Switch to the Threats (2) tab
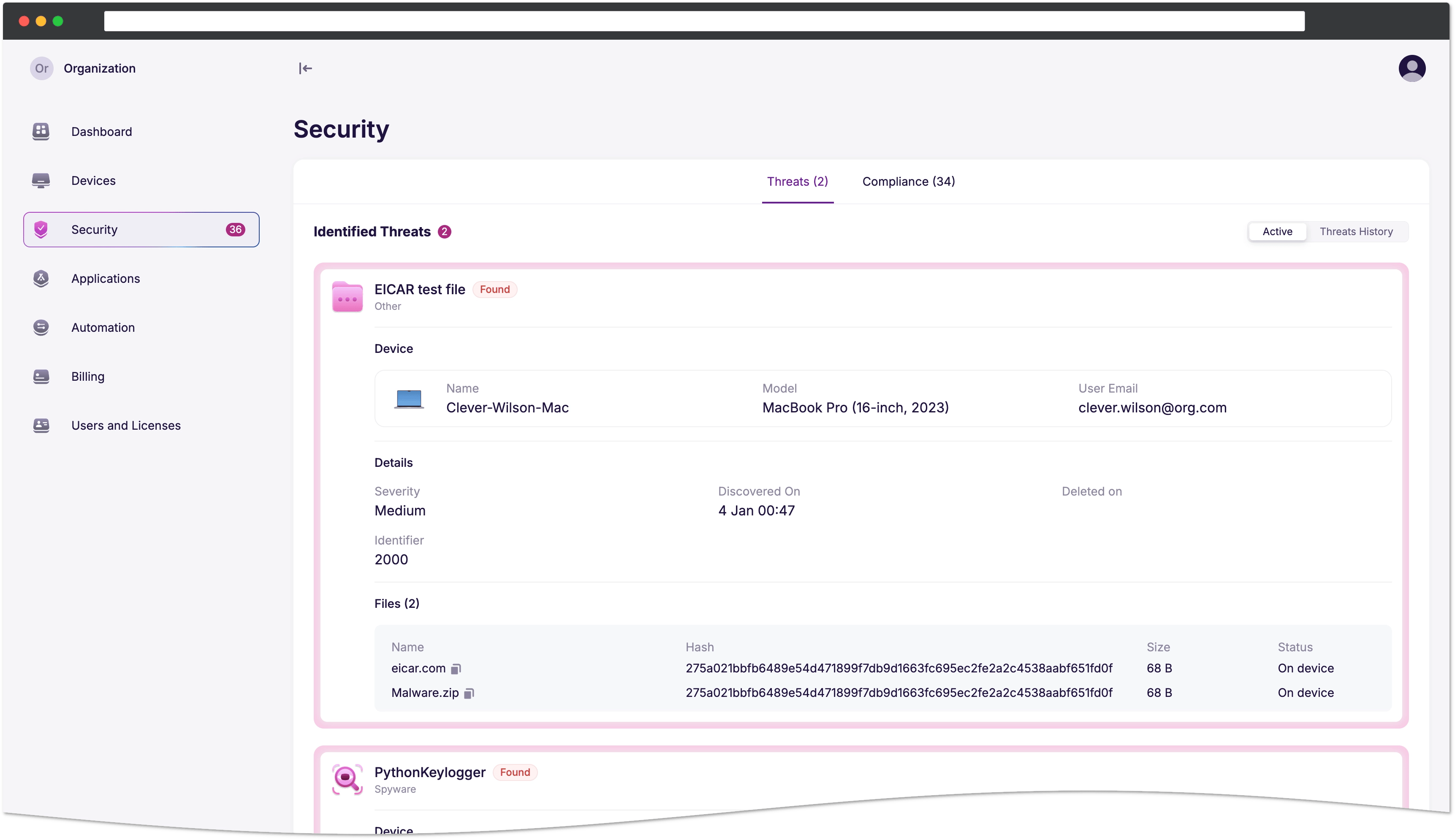The height and width of the screenshot is (840, 1455). pyautogui.click(x=797, y=182)
